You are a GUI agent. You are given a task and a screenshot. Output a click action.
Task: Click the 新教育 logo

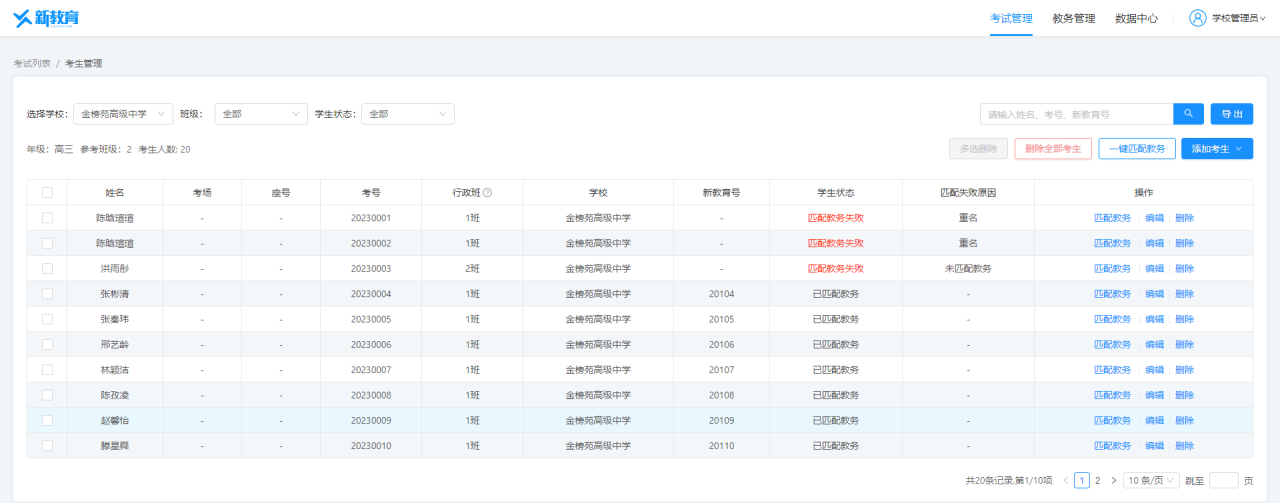tap(46, 18)
